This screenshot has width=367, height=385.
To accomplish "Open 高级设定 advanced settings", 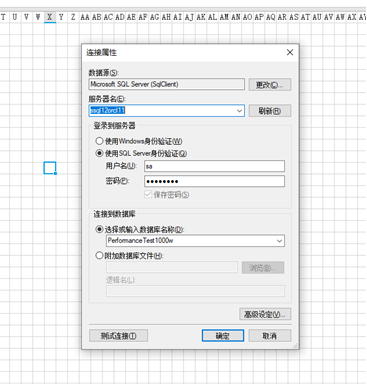I will click(265, 314).
